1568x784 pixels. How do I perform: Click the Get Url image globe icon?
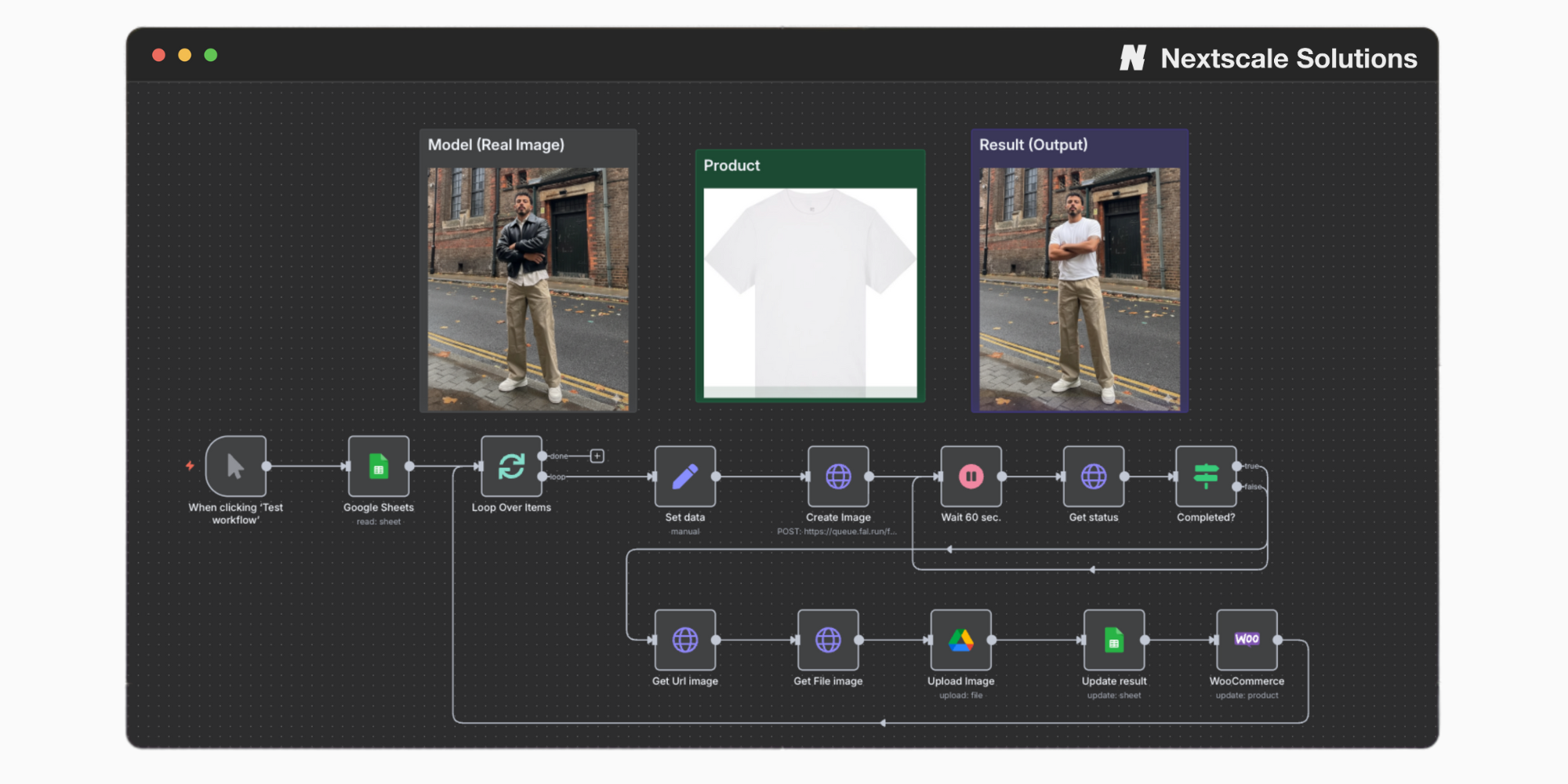pos(684,639)
